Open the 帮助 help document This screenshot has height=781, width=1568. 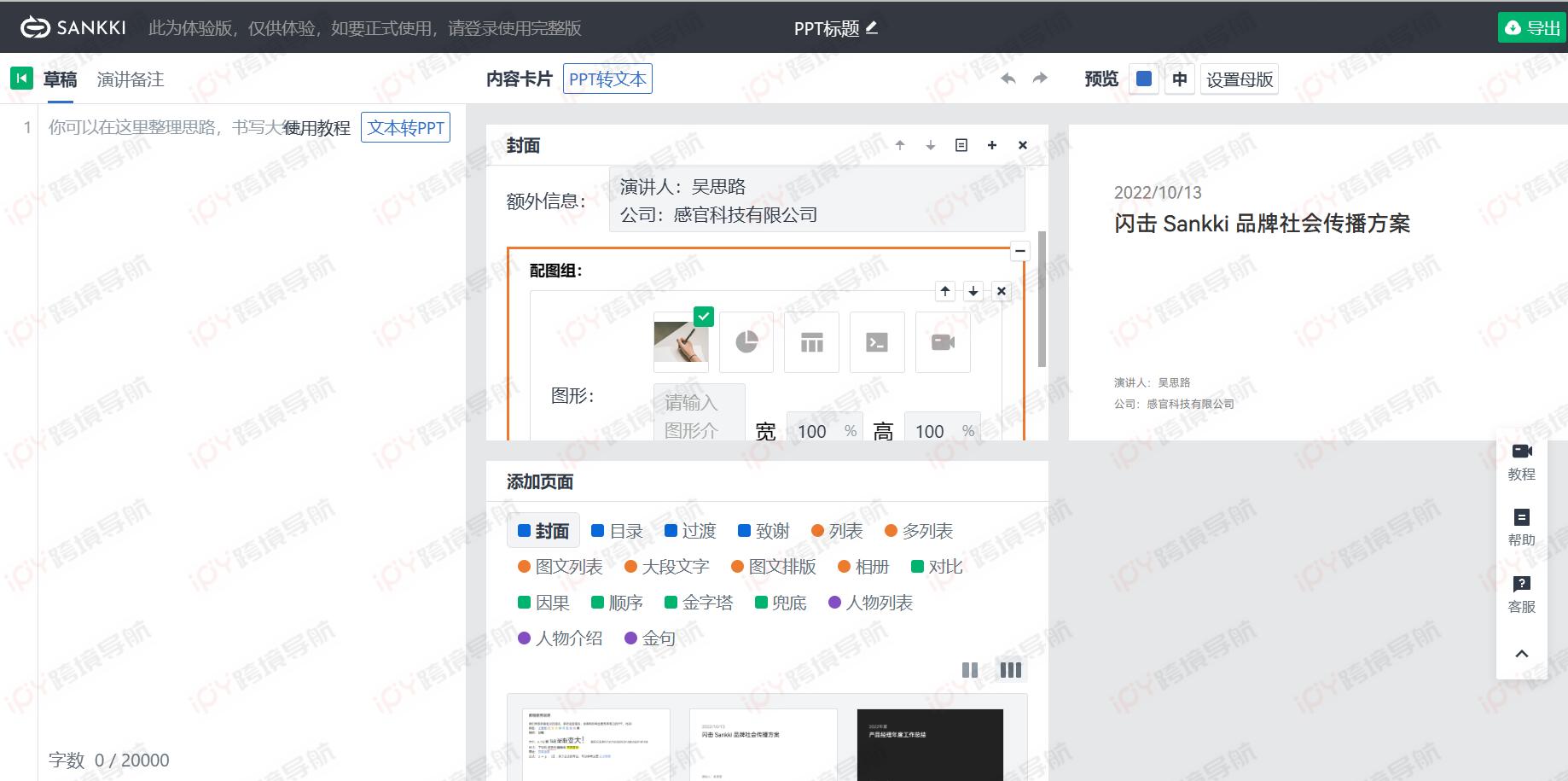point(1522,528)
